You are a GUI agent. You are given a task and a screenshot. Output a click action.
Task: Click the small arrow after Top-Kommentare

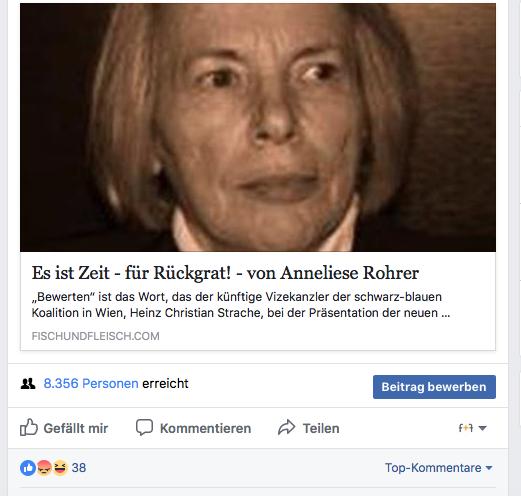tap(489, 468)
